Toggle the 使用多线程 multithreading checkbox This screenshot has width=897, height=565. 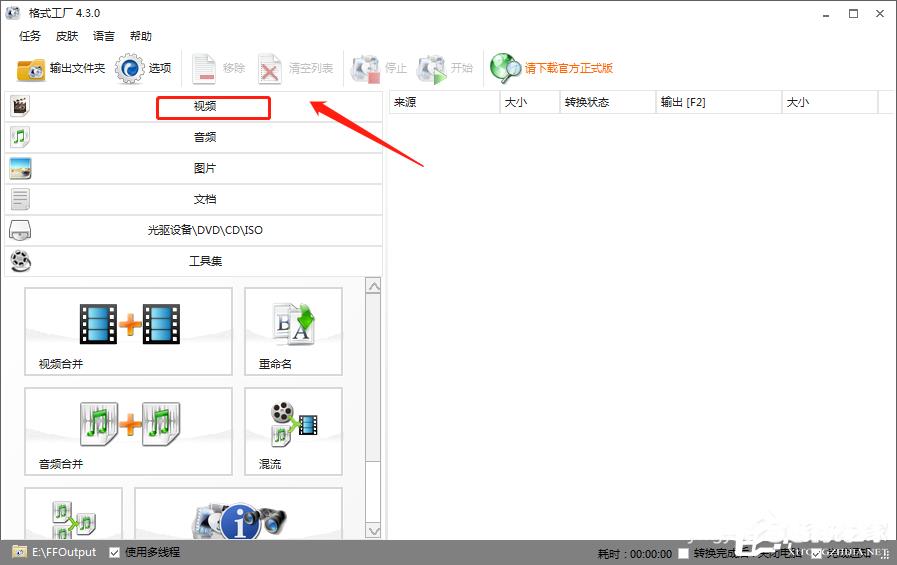tap(114, 552)
